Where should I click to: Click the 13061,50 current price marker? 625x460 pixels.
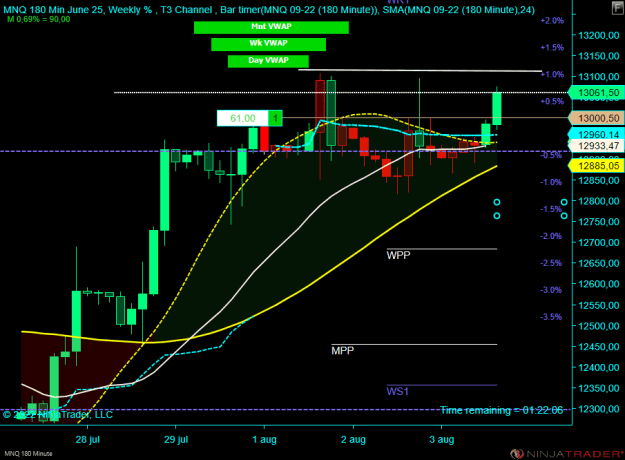pos(596,93)
